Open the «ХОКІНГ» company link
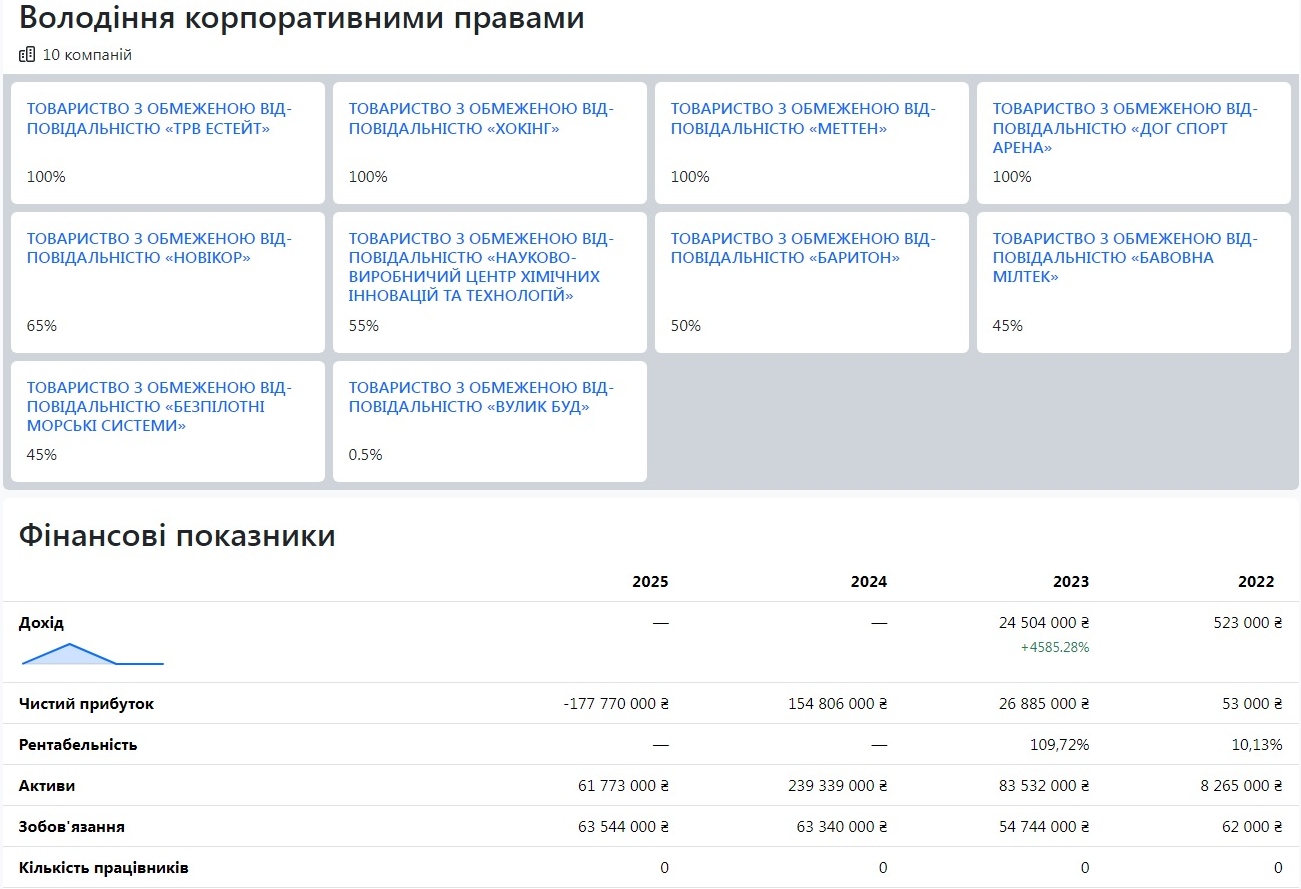This screenshot has height=889, width=1301. pos(482,118)
